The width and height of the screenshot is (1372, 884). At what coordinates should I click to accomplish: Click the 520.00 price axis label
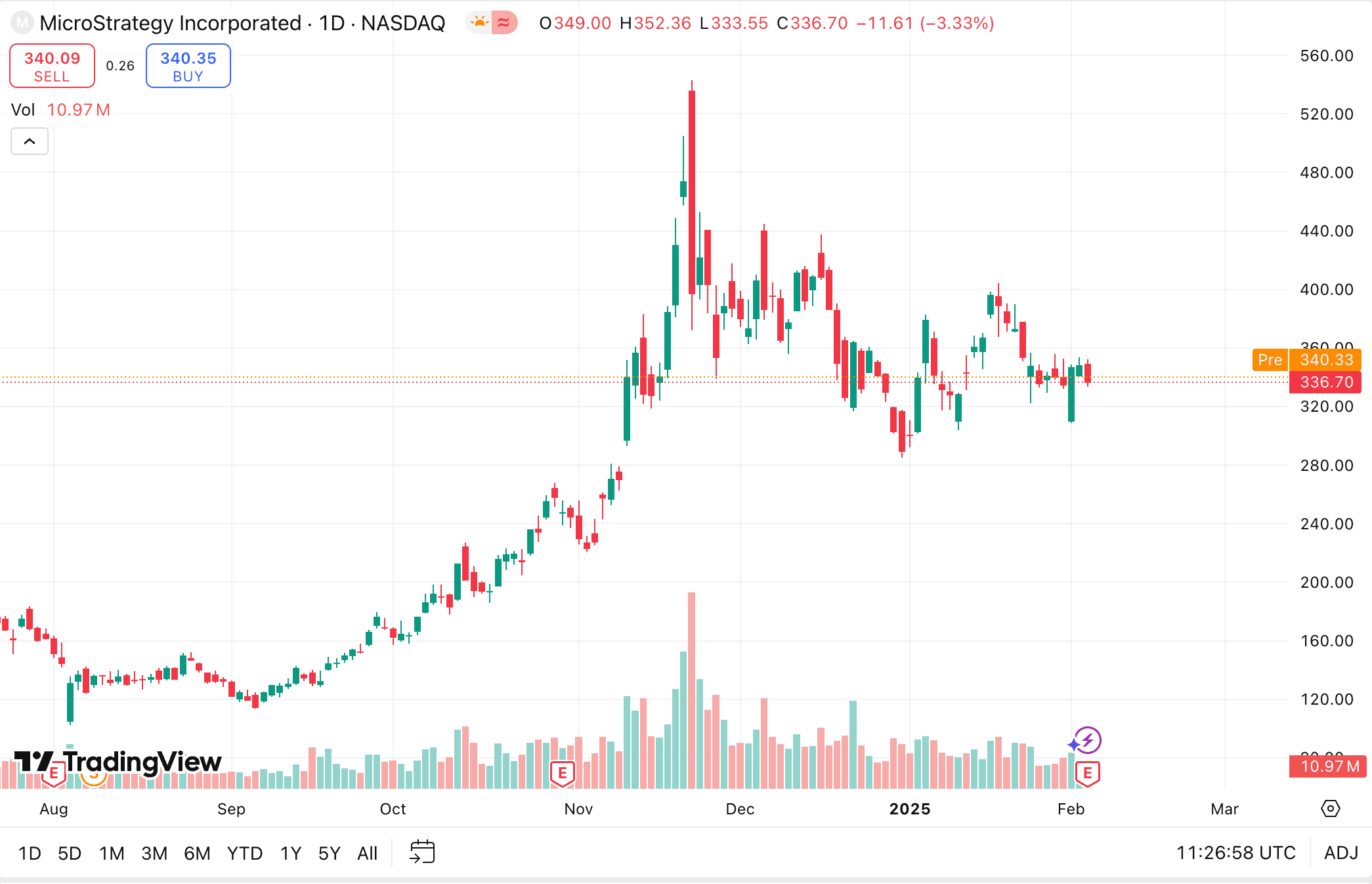pyautogui.click(x=1327, y=114)
